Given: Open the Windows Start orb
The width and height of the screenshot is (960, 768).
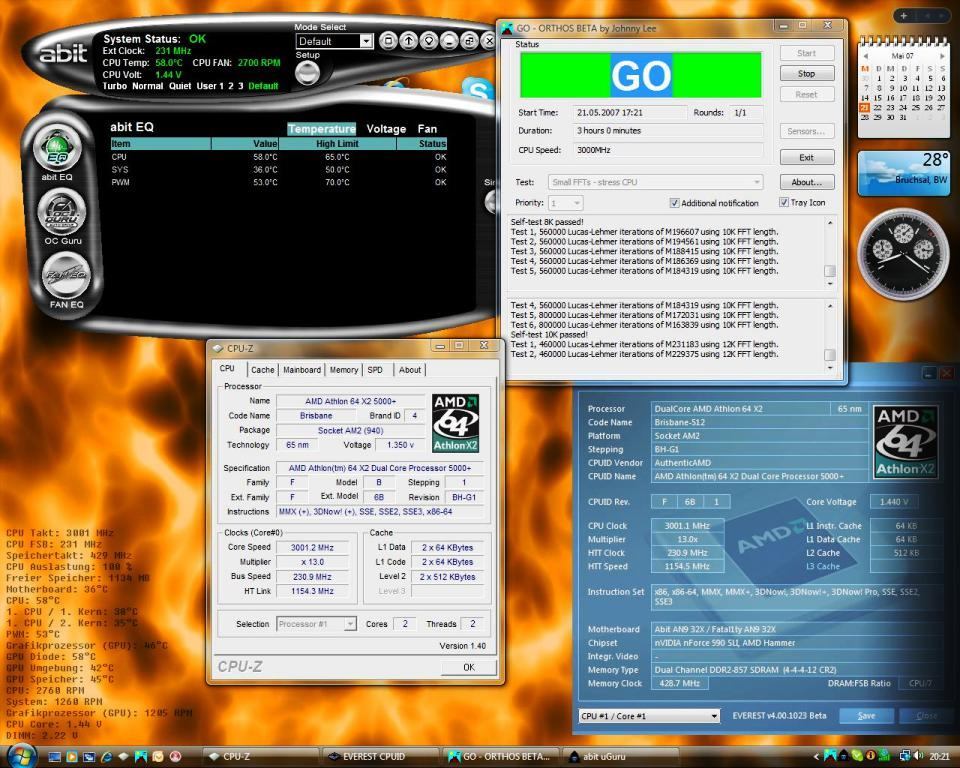Looking at the screenshot, I should (x=21, y=755).
